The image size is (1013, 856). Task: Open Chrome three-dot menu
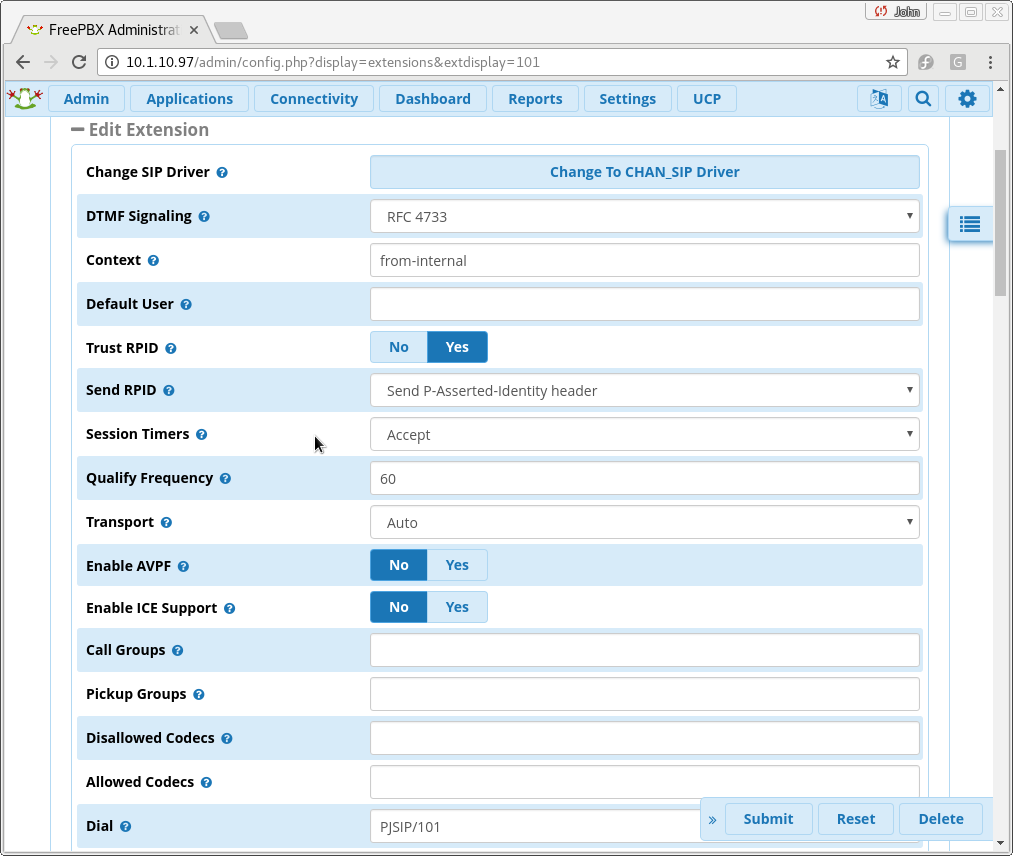point(990,62)
